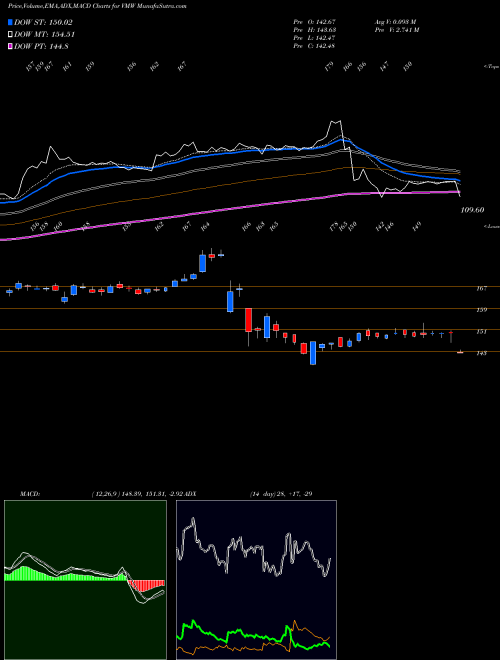Click the 'MACD:' panel heading
Image resolution: width=500 pixels, height=660 pixels.
tap(30, 493)
